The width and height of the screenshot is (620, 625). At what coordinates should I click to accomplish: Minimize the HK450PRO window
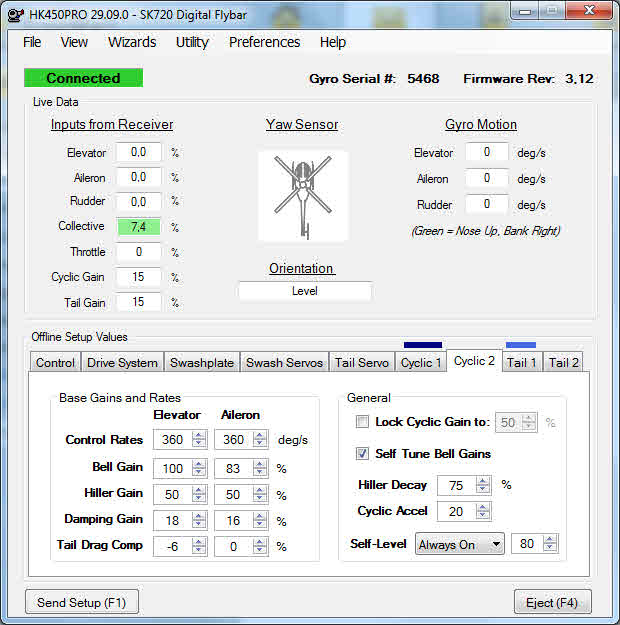(525, 11)
